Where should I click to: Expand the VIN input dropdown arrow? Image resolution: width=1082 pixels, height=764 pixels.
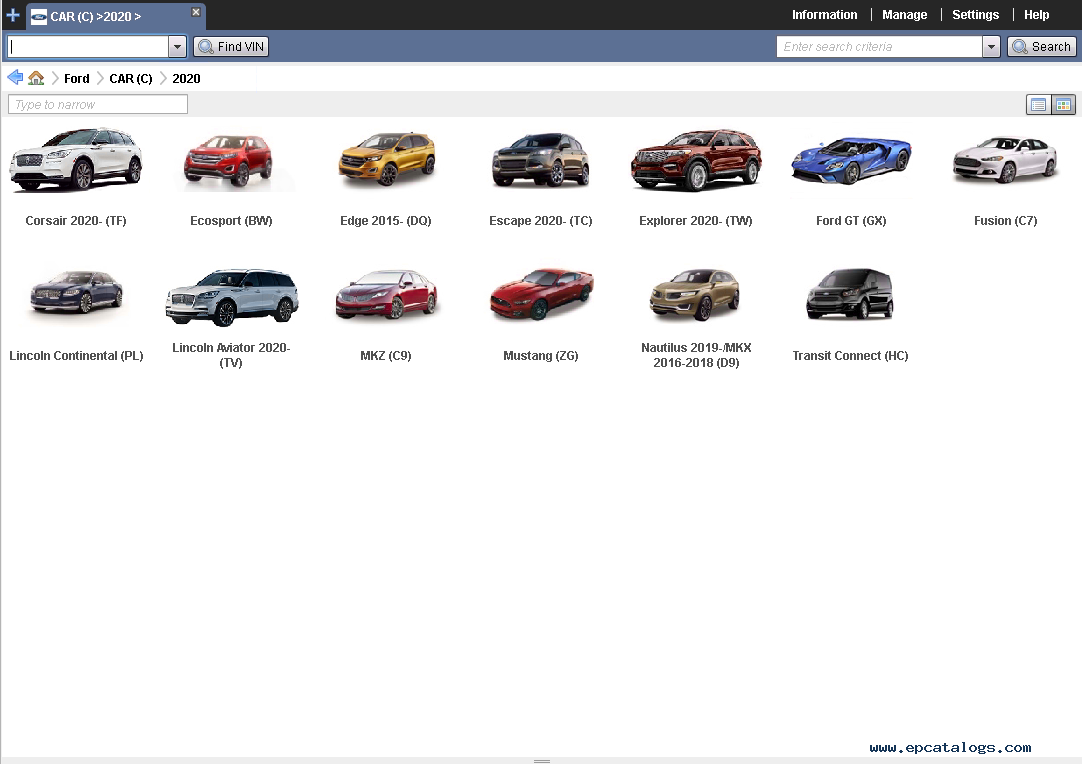(177, 47)
